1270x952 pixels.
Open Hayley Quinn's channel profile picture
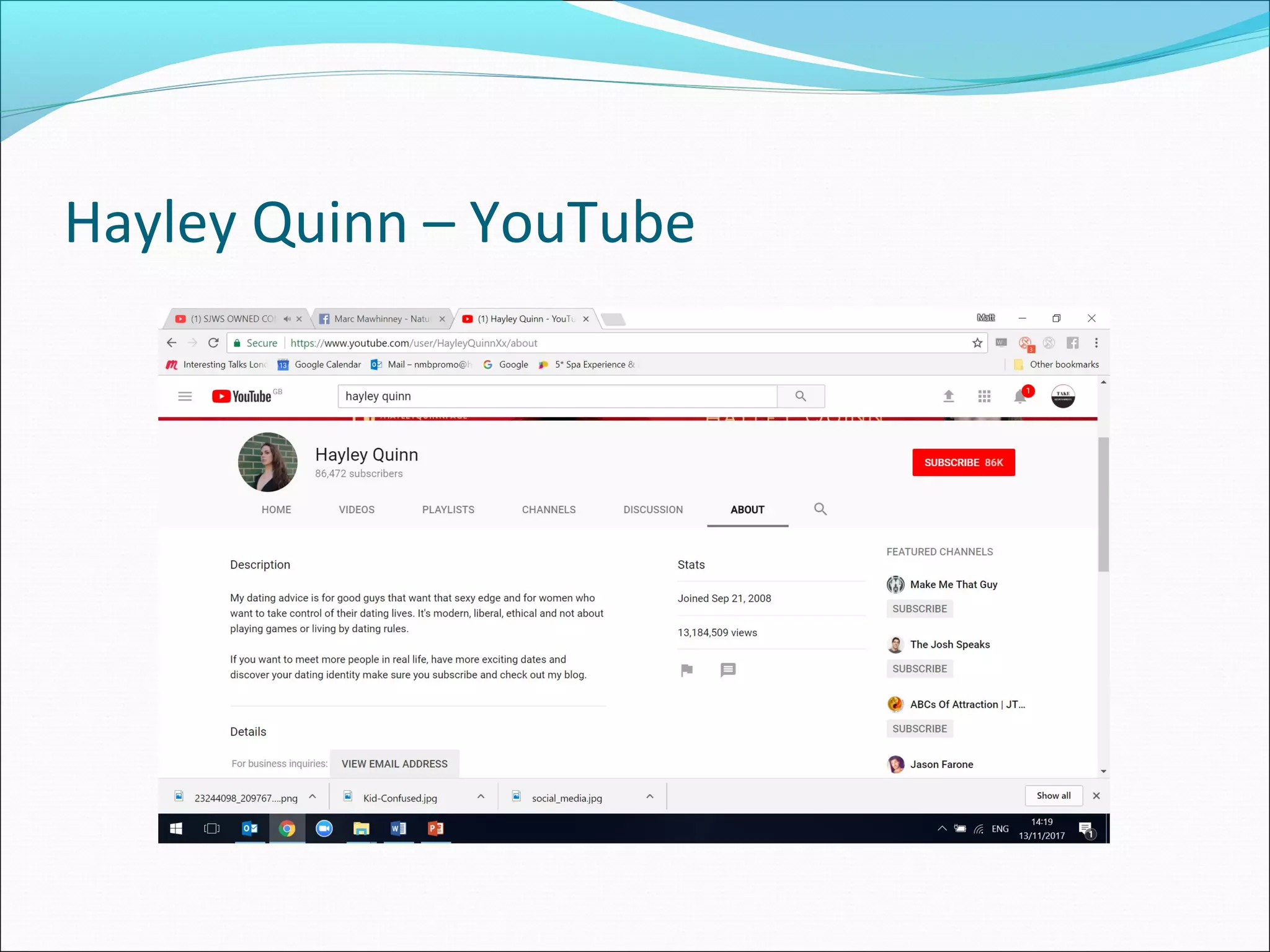[x=268, y=462]
